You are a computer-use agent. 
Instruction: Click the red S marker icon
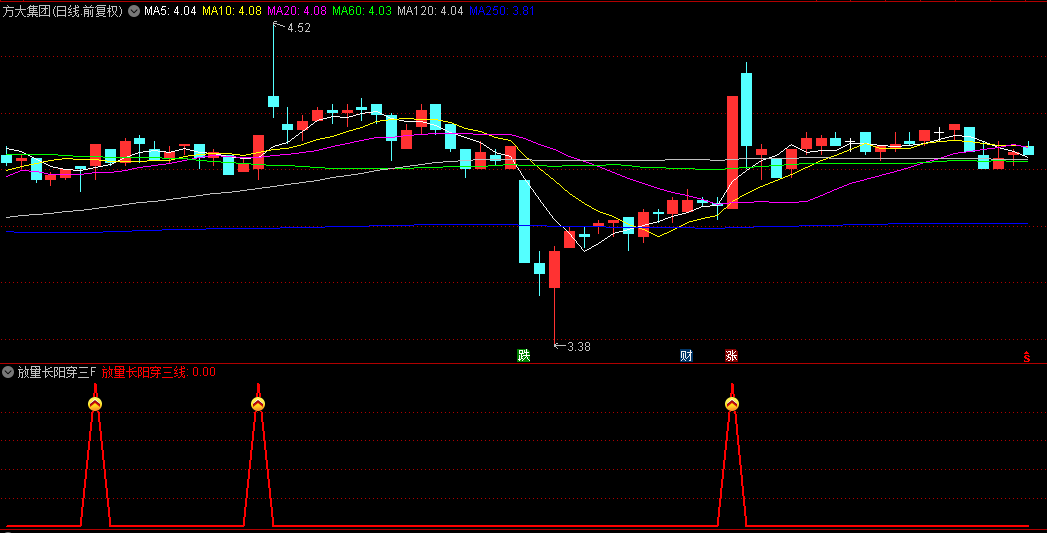click(1027, 357)
